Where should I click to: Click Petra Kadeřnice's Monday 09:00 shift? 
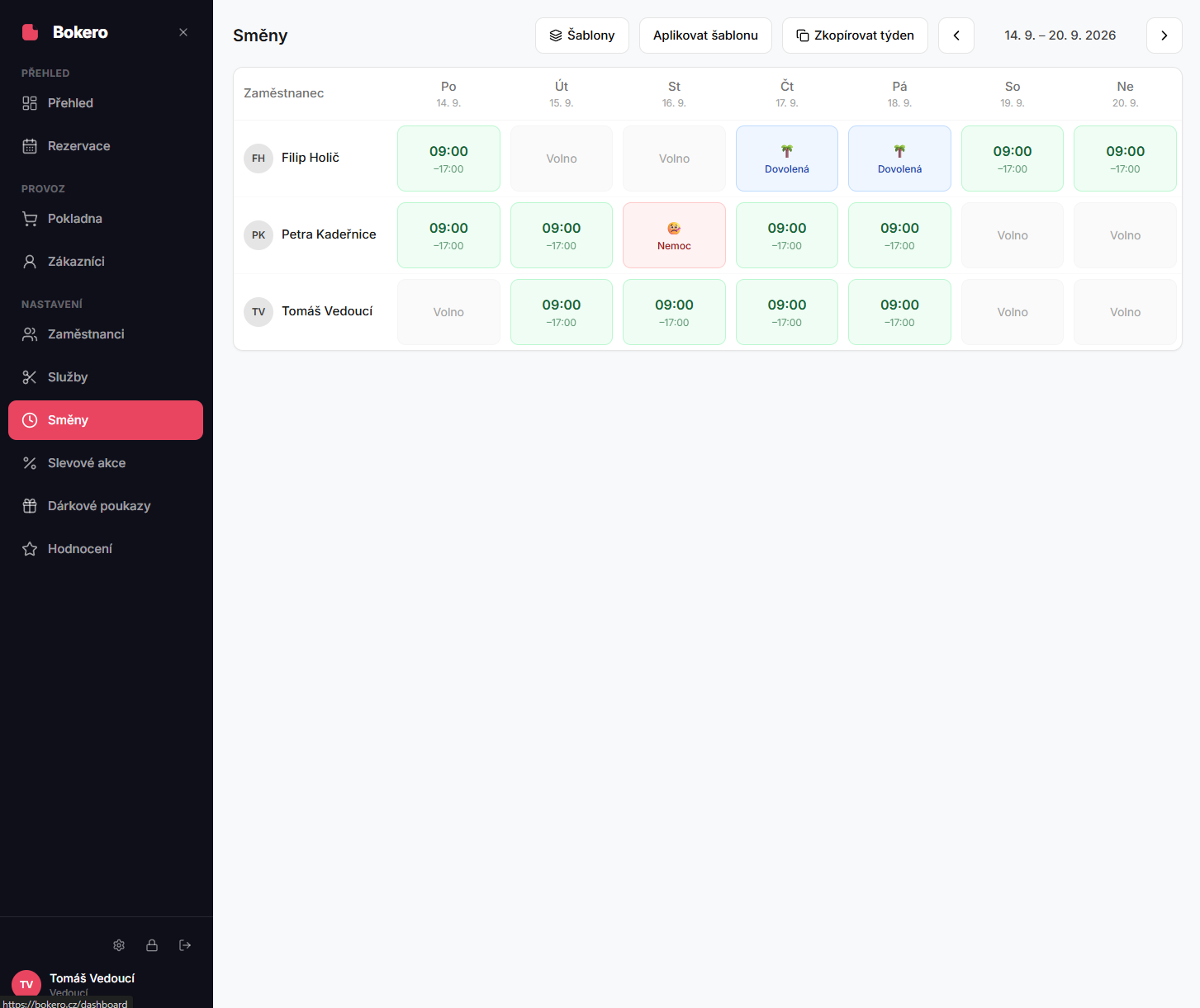tap(448, 235)
